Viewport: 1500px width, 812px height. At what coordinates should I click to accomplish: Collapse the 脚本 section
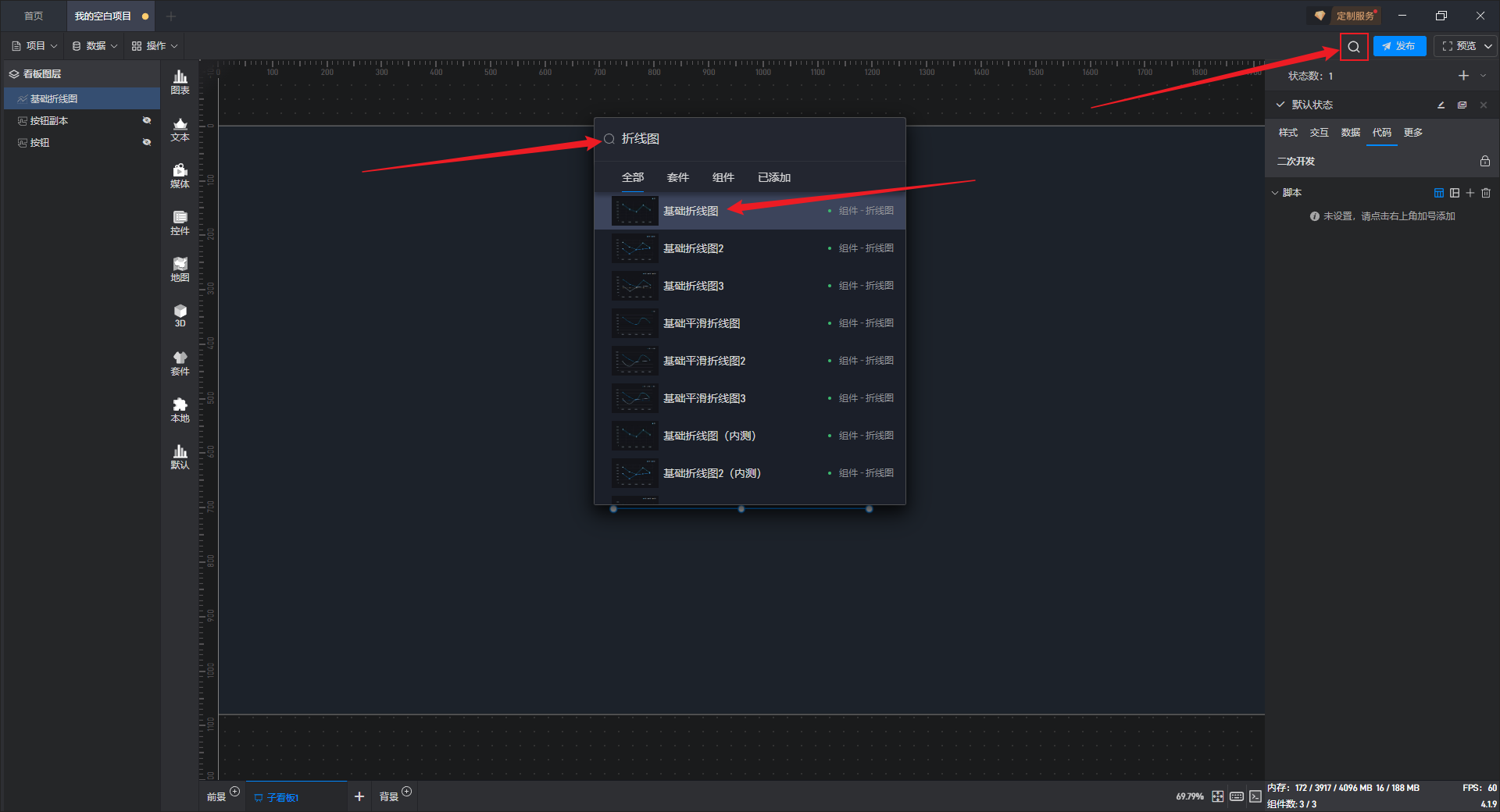[1275, 193]
